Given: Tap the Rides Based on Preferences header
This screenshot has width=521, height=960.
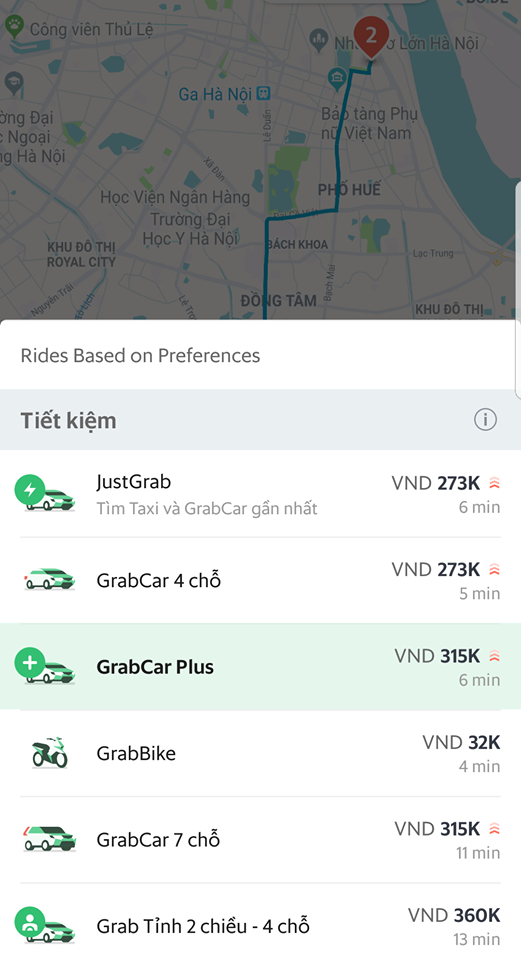Looking at the screenshot, I should click(x=140, y=356).
